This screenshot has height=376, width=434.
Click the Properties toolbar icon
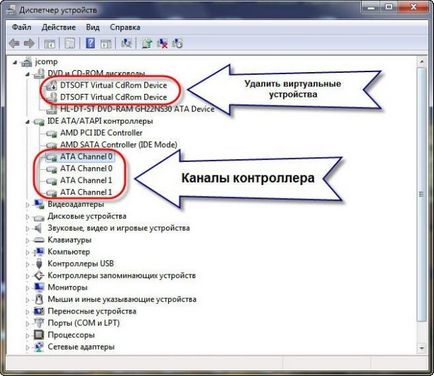(70, 43)
